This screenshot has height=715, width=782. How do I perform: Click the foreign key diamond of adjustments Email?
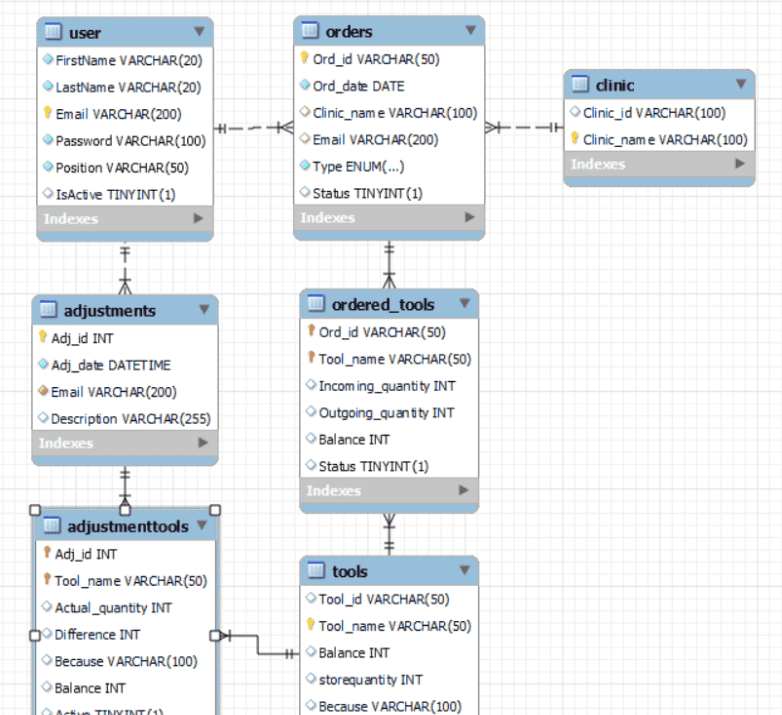[x=43, y=391]
